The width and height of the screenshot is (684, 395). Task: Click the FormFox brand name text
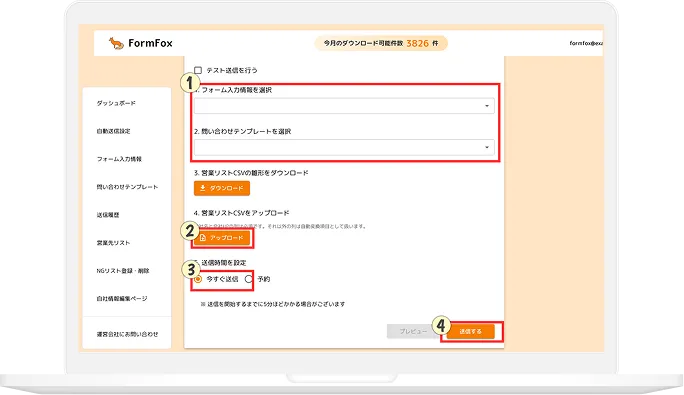click(x=150, y=43)
